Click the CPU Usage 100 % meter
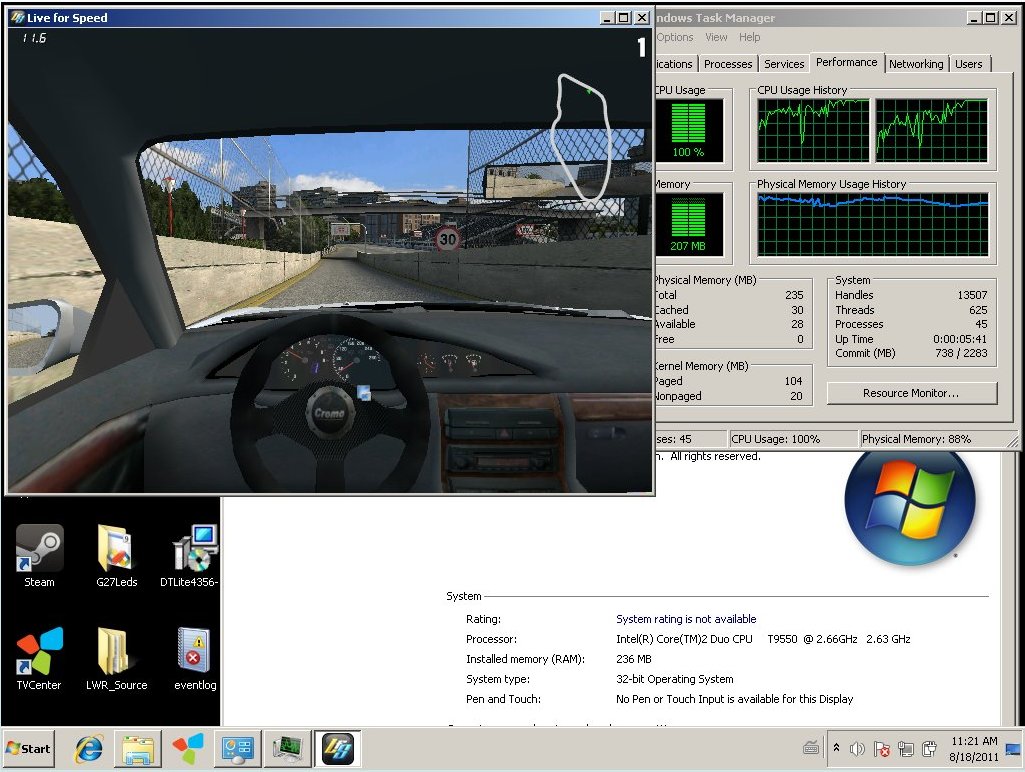Screen dimensions: 1025x772 tap(688, 130)
